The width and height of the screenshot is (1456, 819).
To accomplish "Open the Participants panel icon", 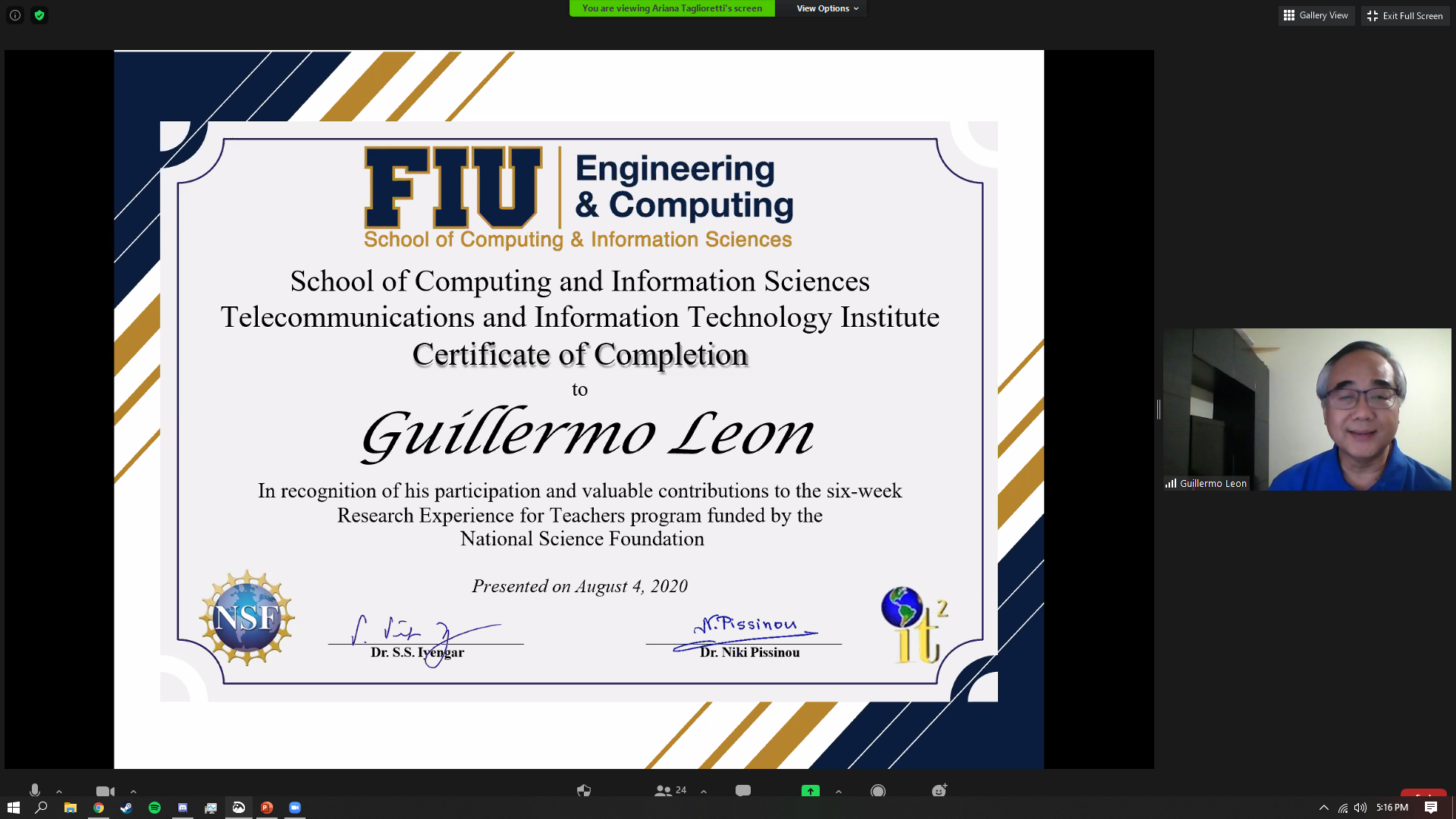I will point(664,791).
